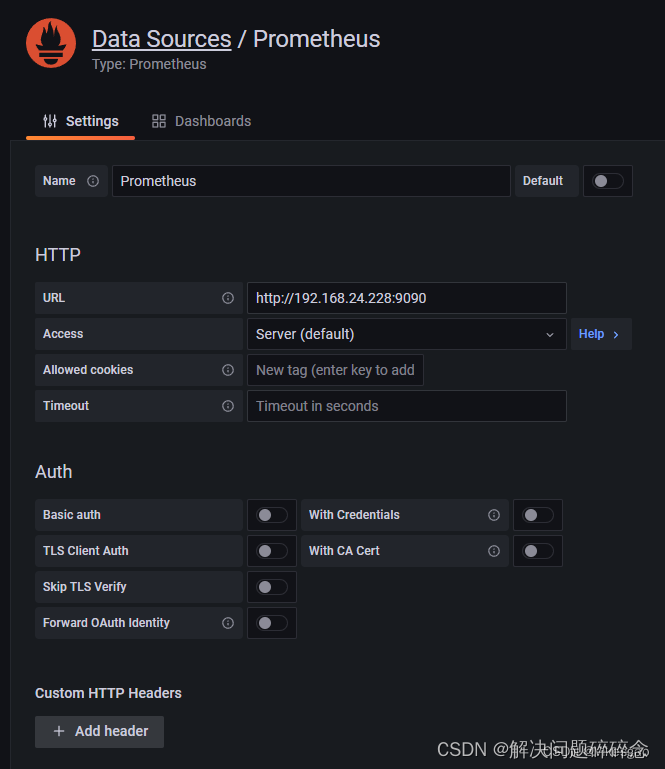665x769 pixels.
Task: Switch to the Settings tab
Action: point(80,121)
